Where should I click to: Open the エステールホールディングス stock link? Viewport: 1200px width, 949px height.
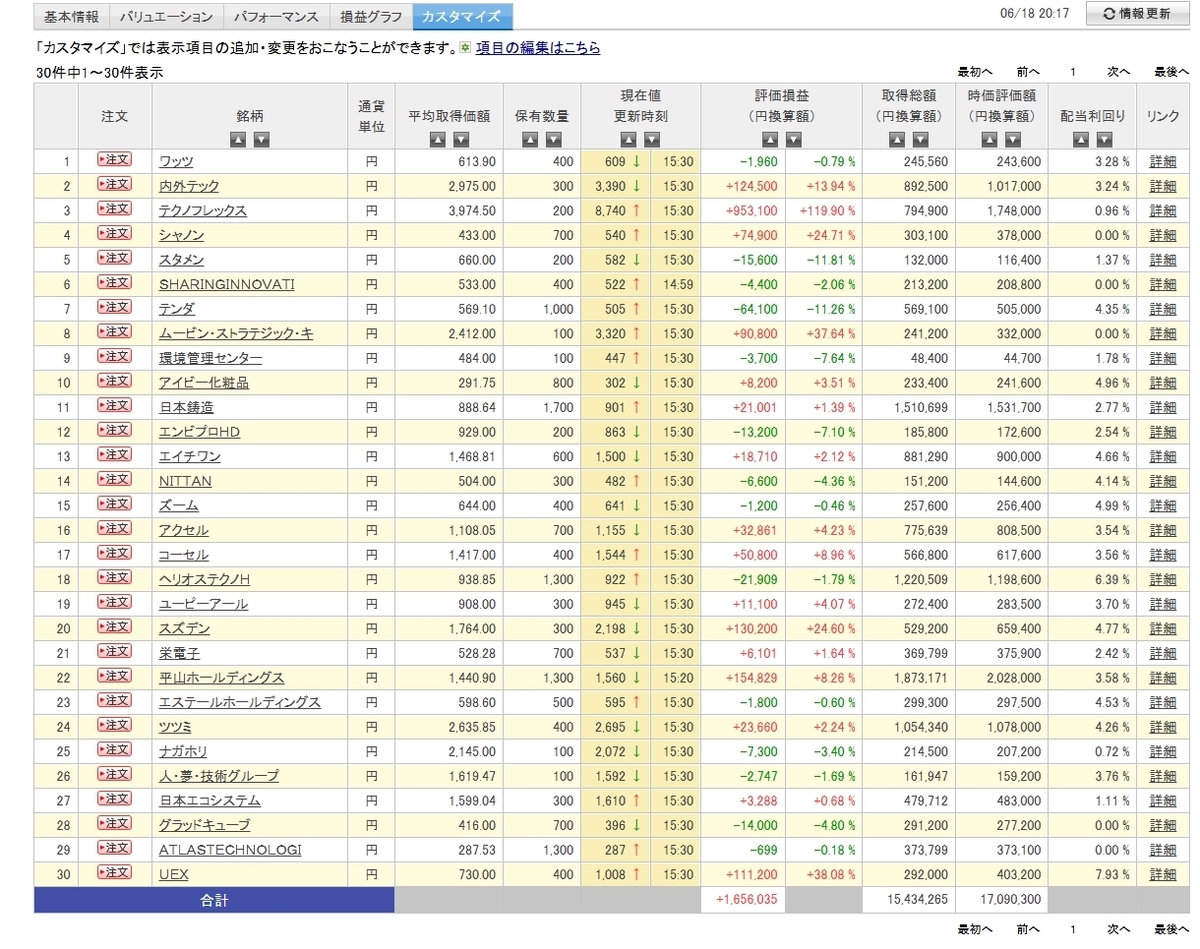(240, 702)
